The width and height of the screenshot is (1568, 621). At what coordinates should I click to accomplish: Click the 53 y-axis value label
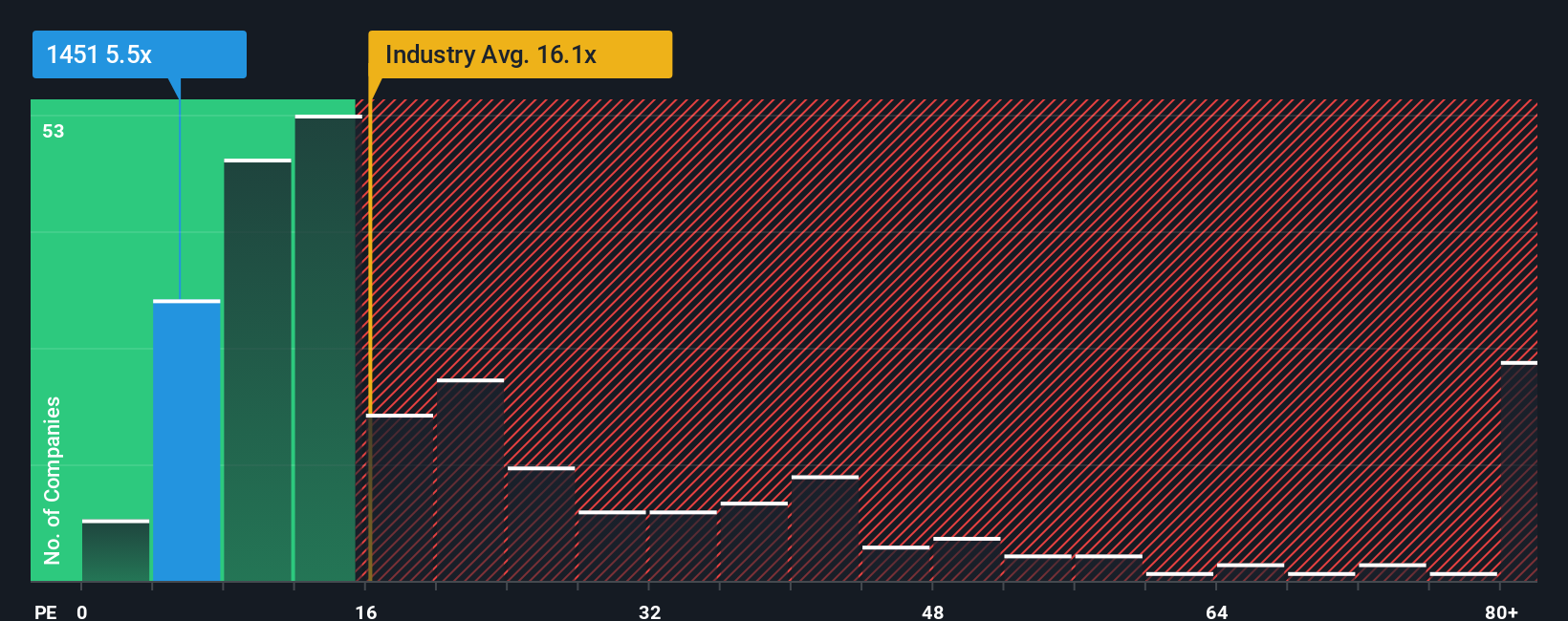point(54,131)
